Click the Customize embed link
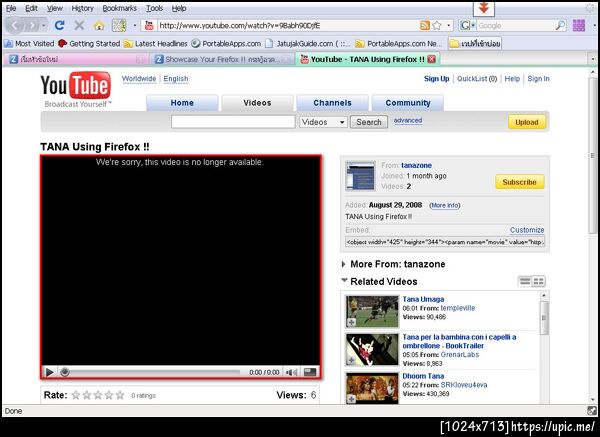This screenshot has height=437, width=600. (527, 230)
